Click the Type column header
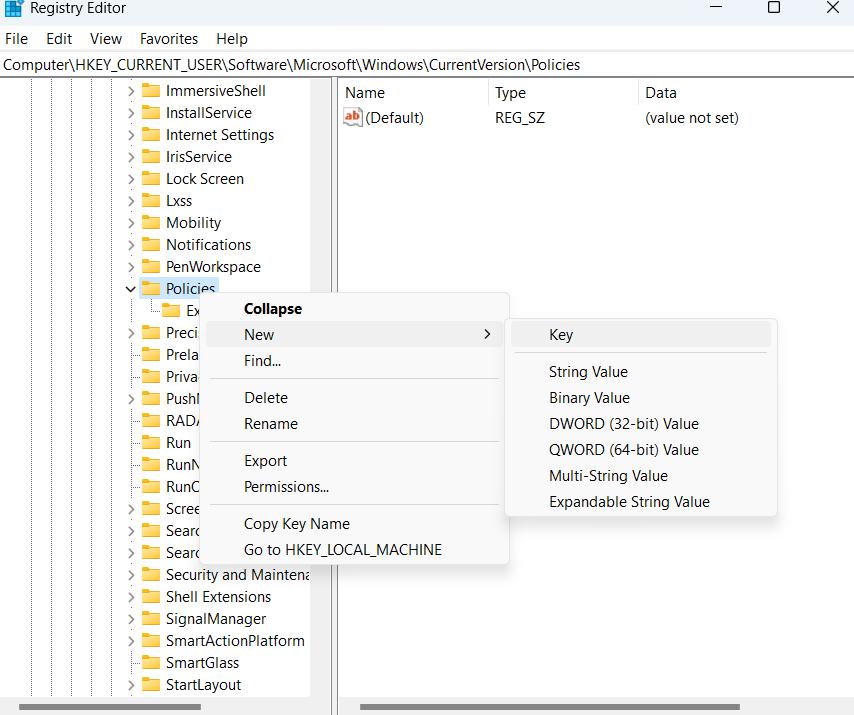 click(x=510, y=92)
